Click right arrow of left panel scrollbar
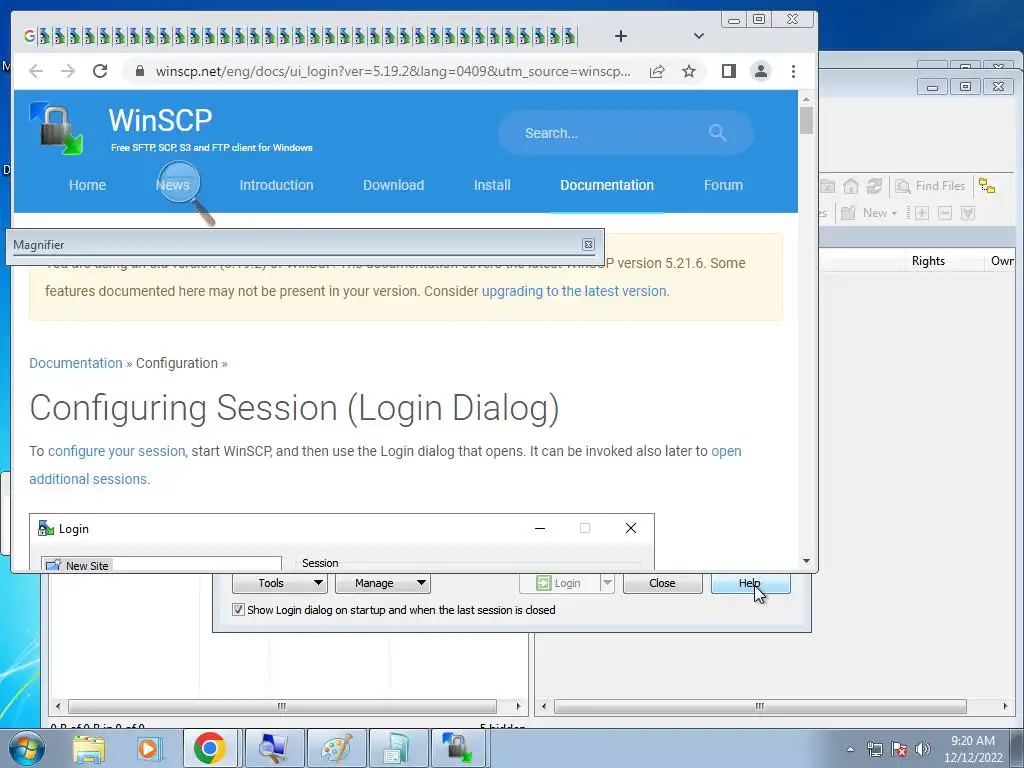The height and width of the screenshot is (768, 1024). pyautogui.click(x=519, y=706)
